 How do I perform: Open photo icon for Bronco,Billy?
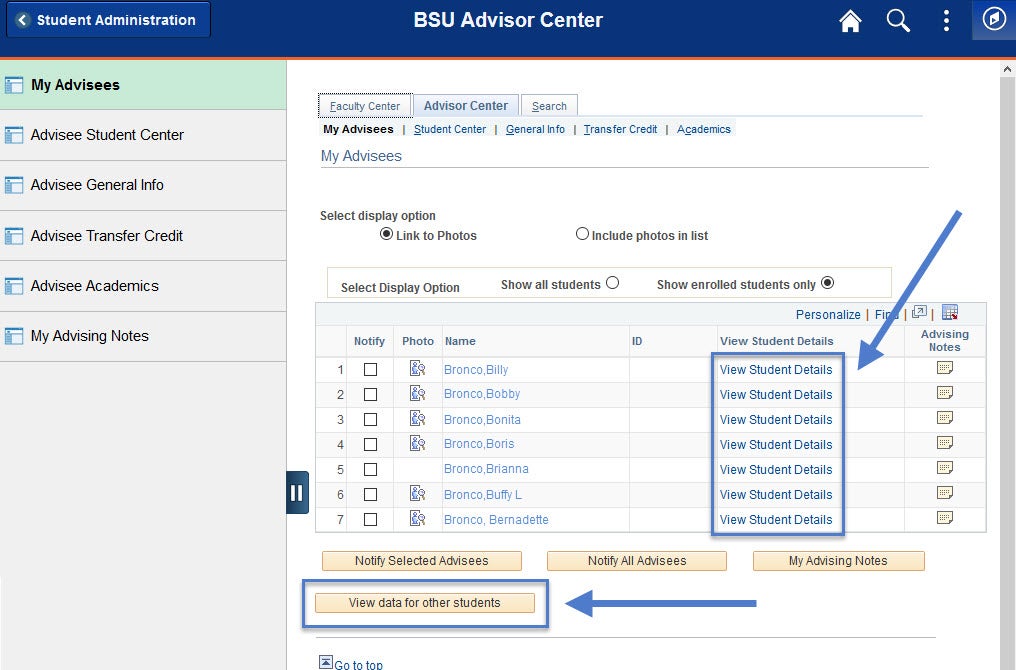417,369
